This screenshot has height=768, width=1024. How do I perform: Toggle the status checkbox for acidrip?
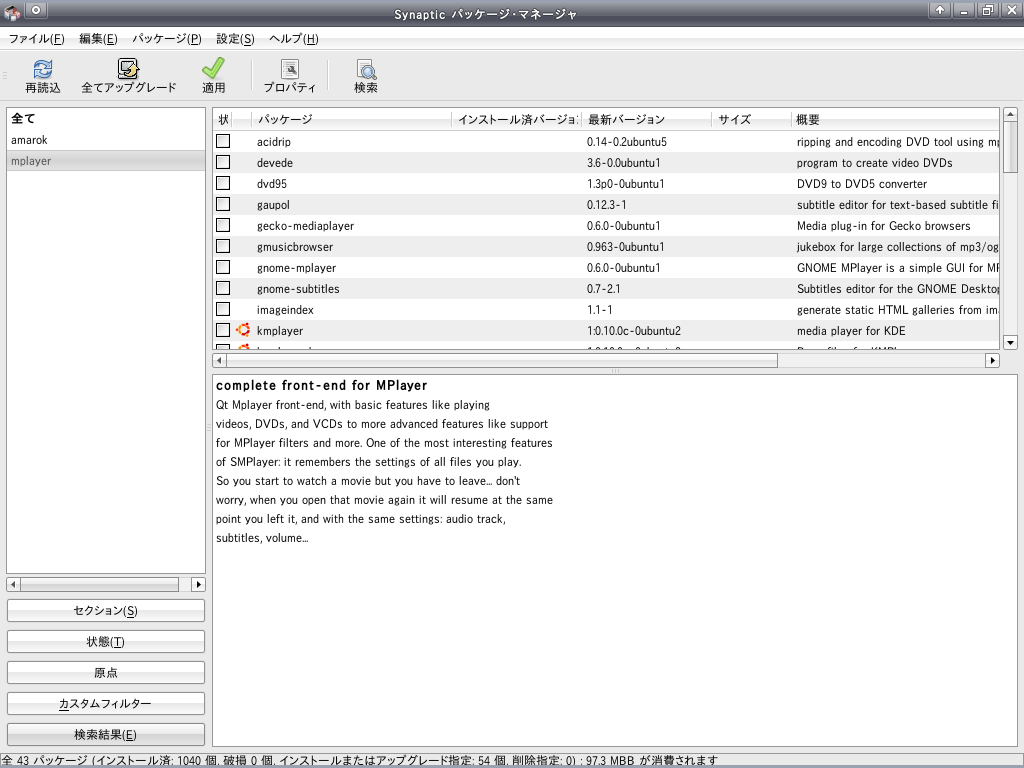(223, 141)
